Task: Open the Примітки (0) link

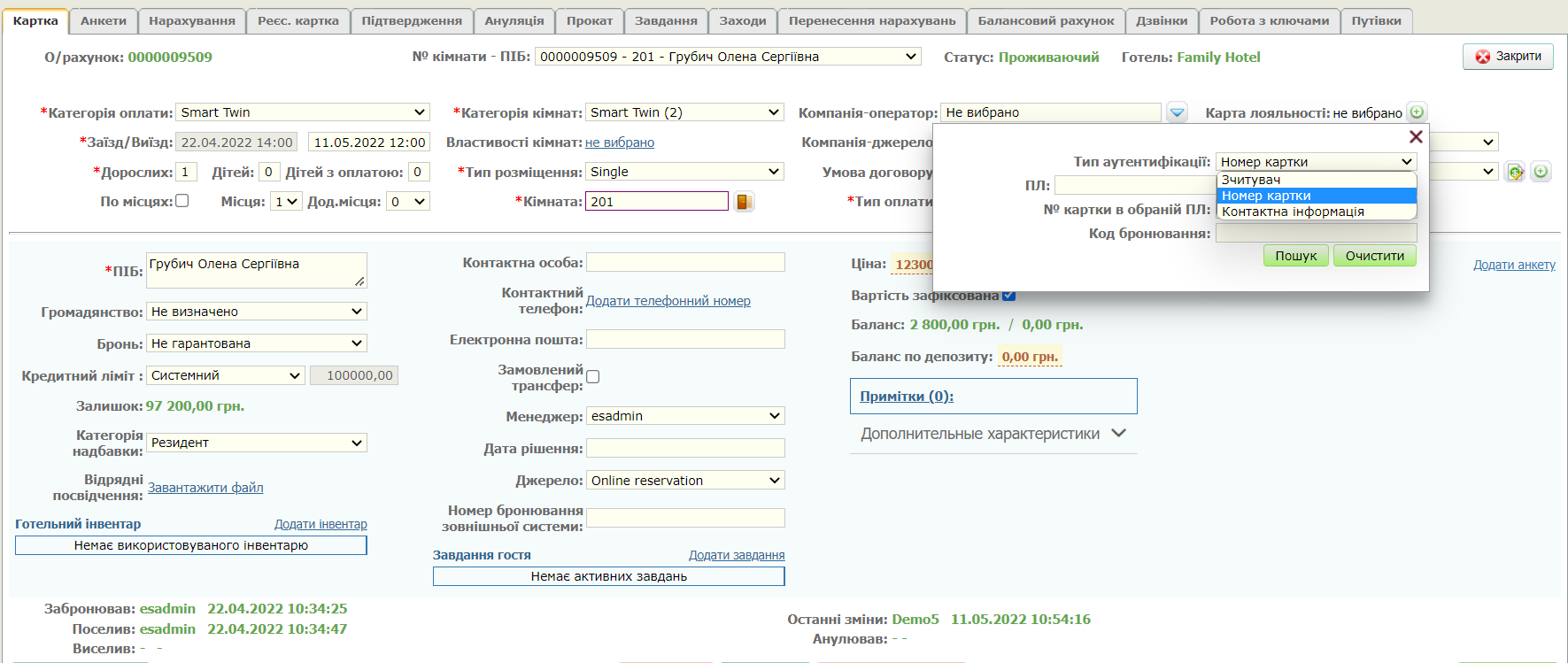Action: 907,397
